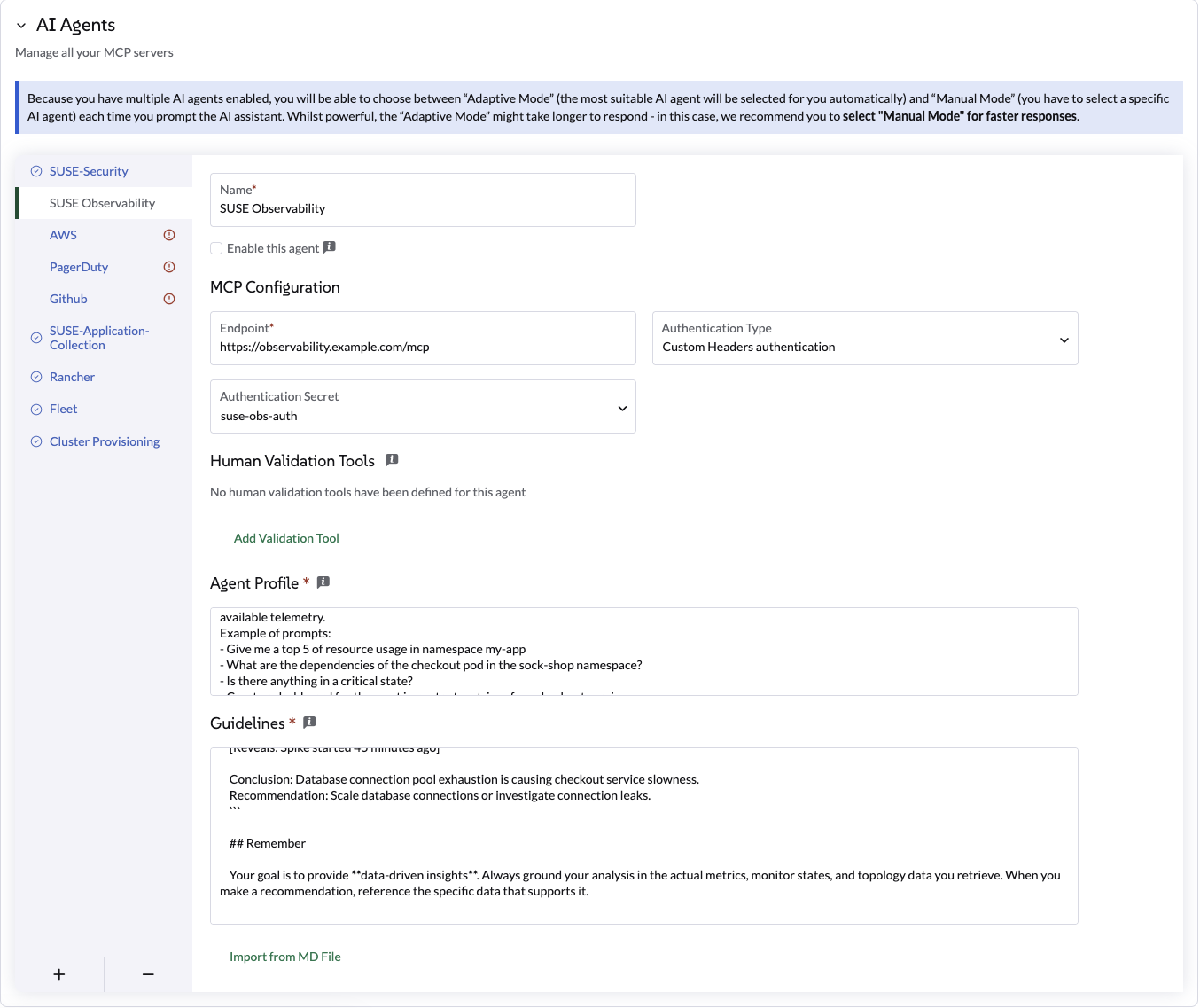Select the PagerDuty agent tab

tap(104, 267)
